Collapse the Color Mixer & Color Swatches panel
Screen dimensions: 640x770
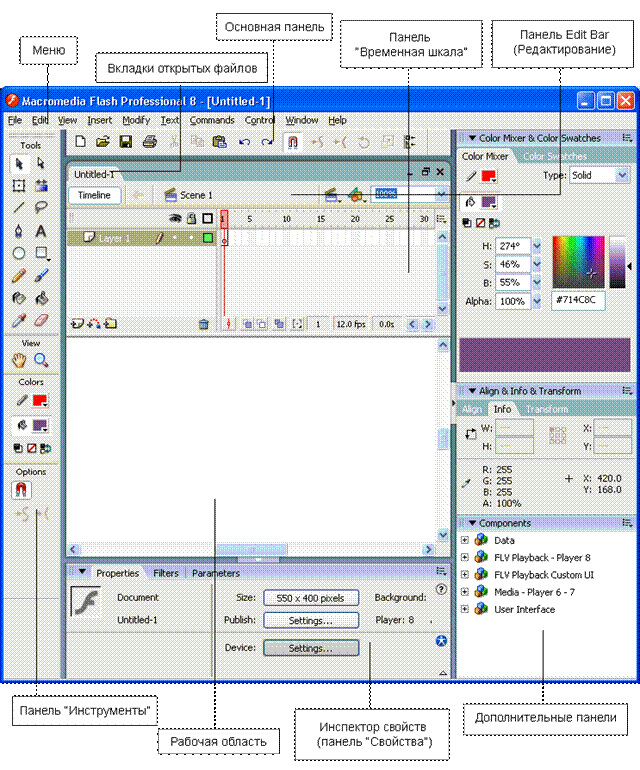pos(473,138)
